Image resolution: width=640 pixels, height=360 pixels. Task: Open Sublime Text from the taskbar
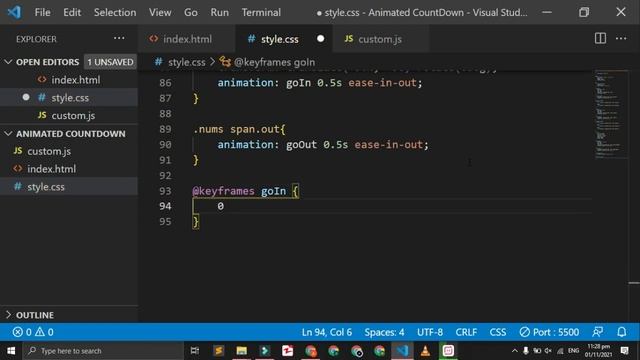218,351
